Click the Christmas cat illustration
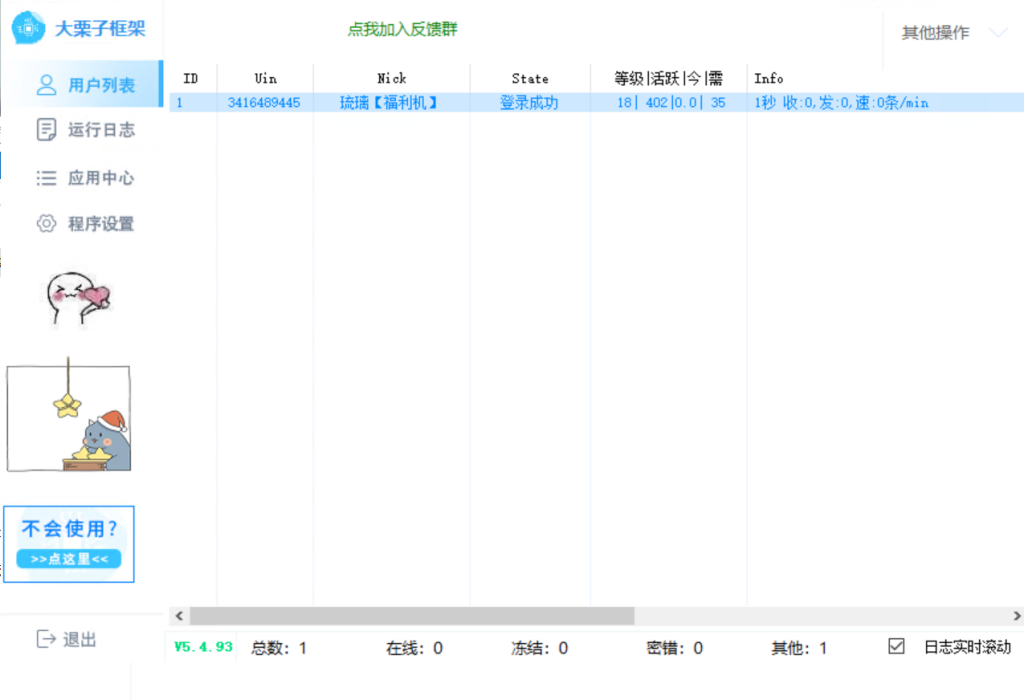 [69, 419]
